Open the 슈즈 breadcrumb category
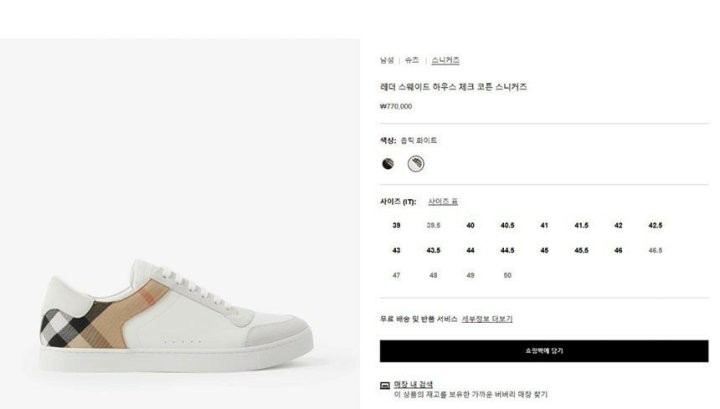Image resolution: width=720 pixels, height=409 pixels. coord(412,60)
